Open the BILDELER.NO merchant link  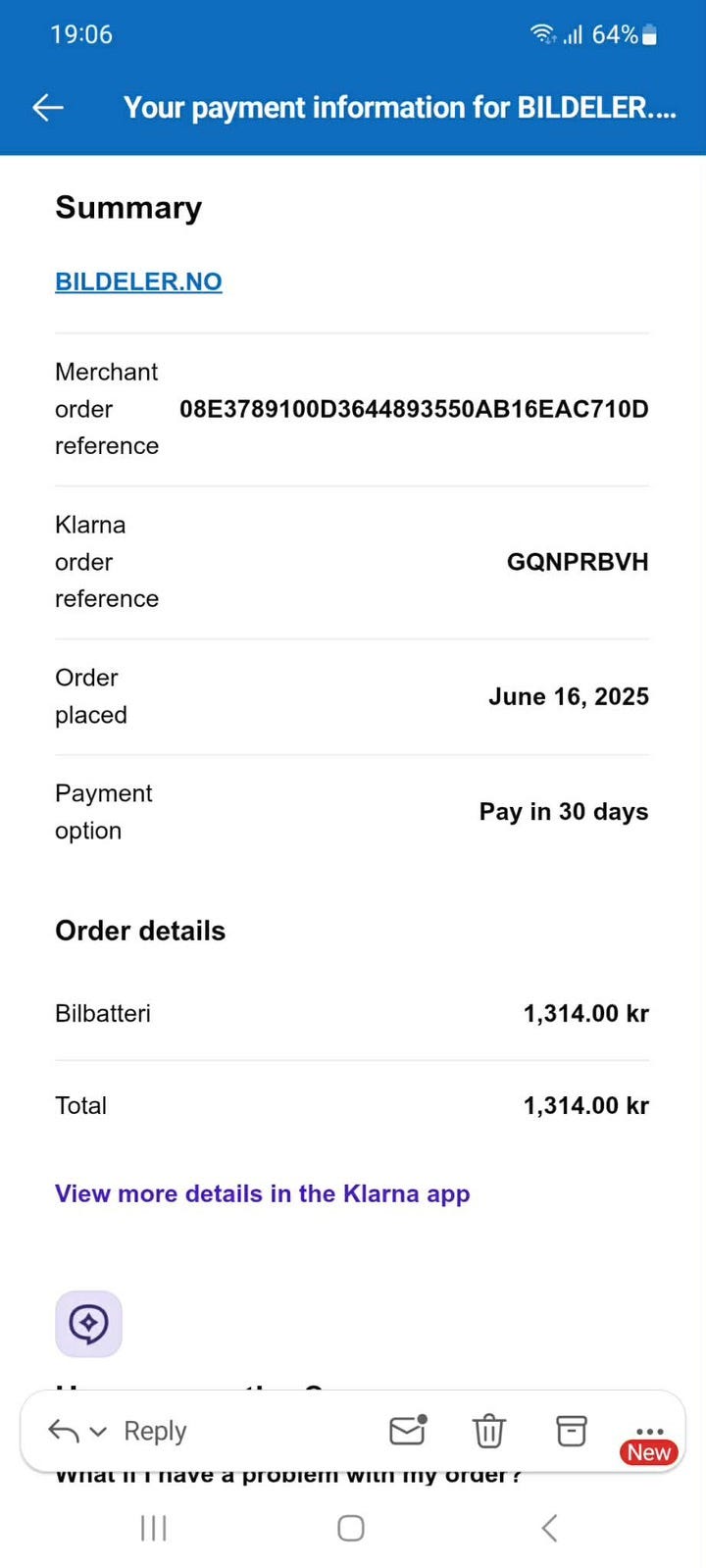click(x=138, y=281)
